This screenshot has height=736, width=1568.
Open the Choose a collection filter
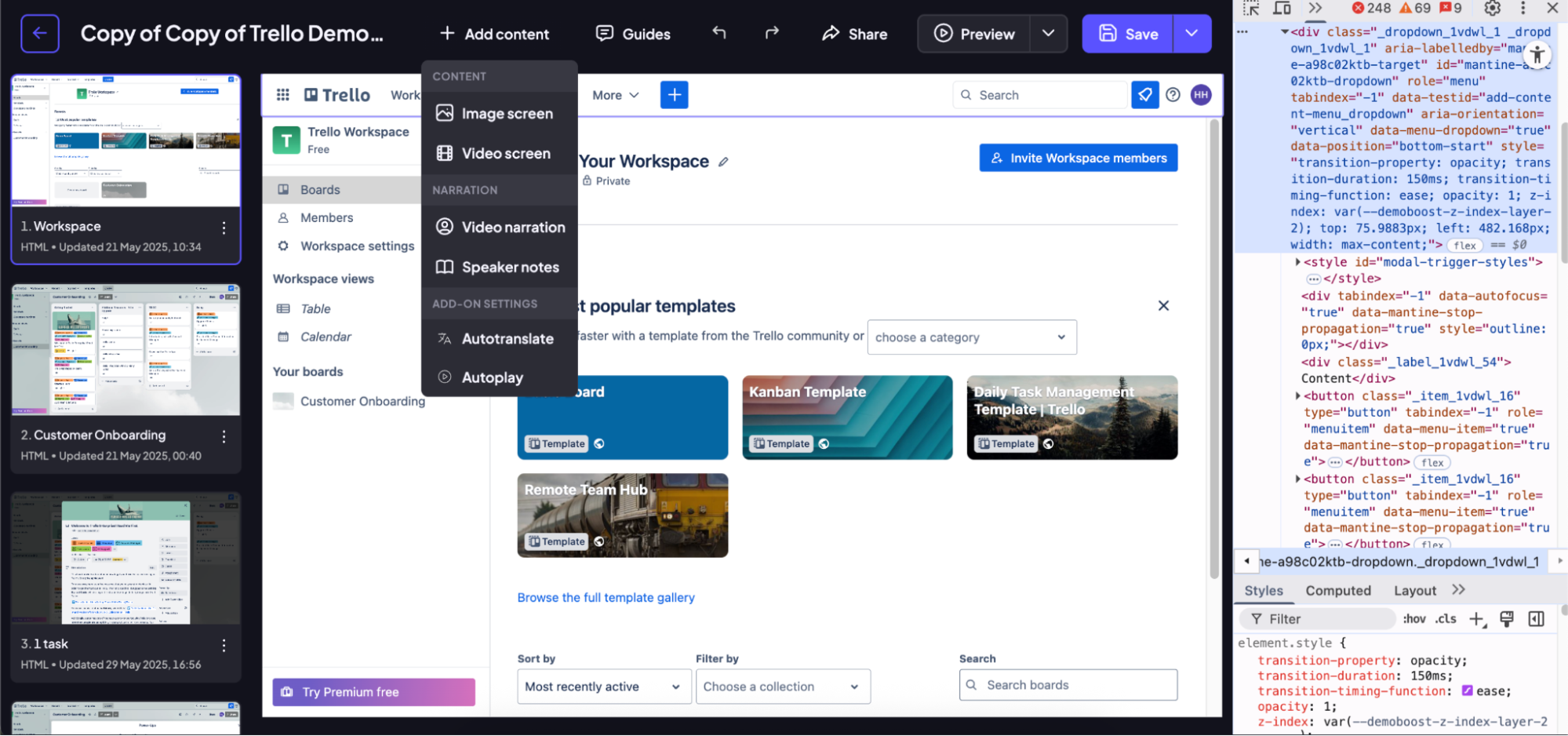tap(783, 687)
